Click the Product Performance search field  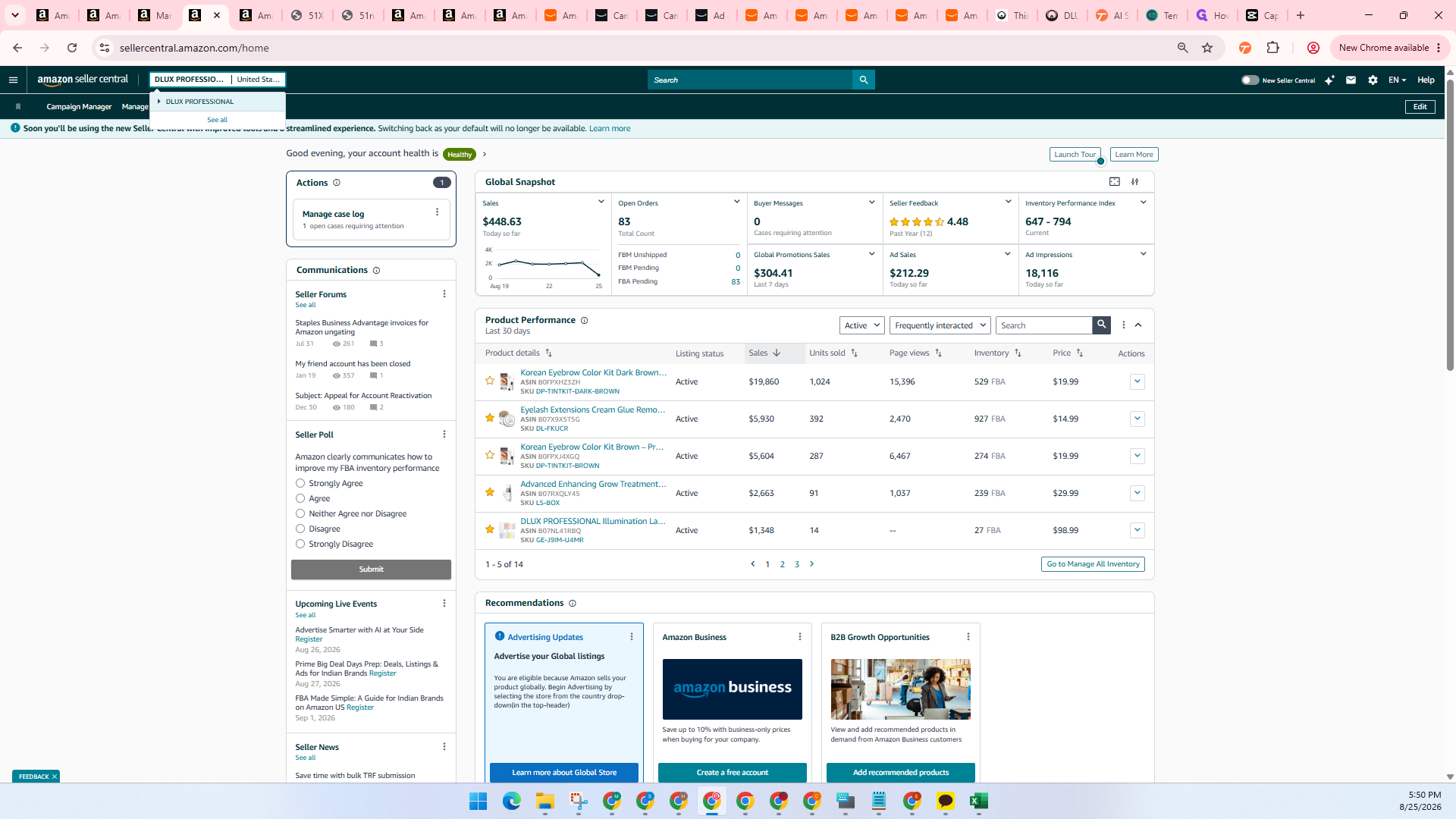click(1043, 325)
